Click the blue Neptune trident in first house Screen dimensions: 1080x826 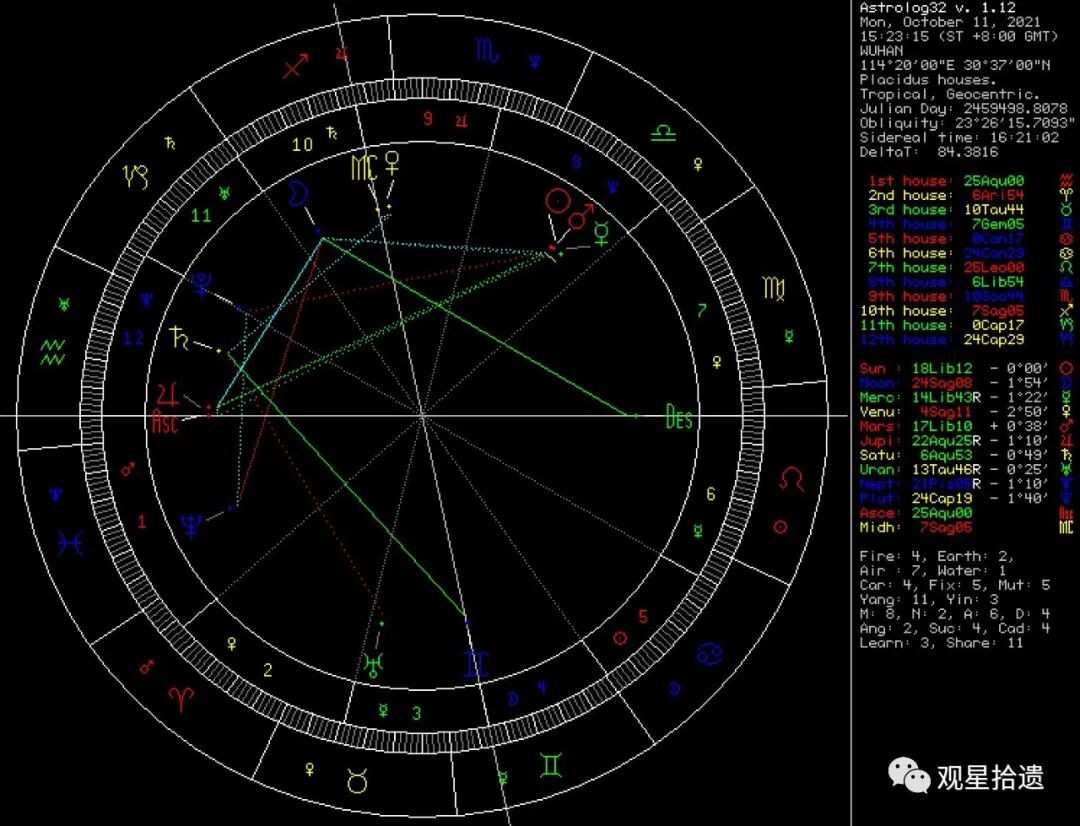click(192, 526)
